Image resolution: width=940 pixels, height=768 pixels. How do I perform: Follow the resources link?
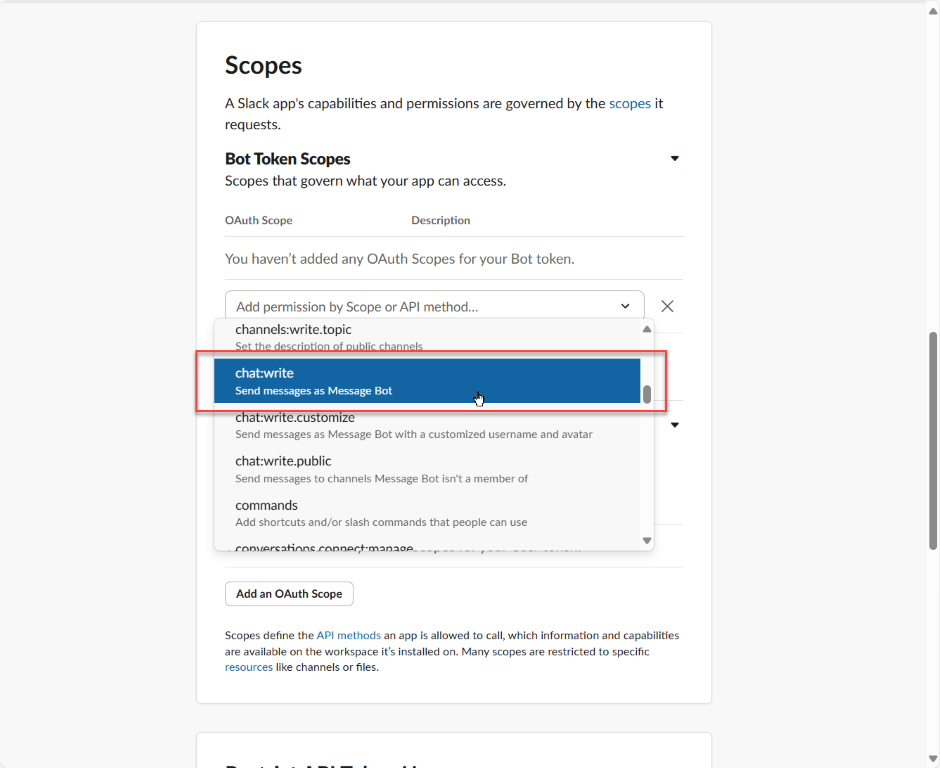(x=249, y=667)
